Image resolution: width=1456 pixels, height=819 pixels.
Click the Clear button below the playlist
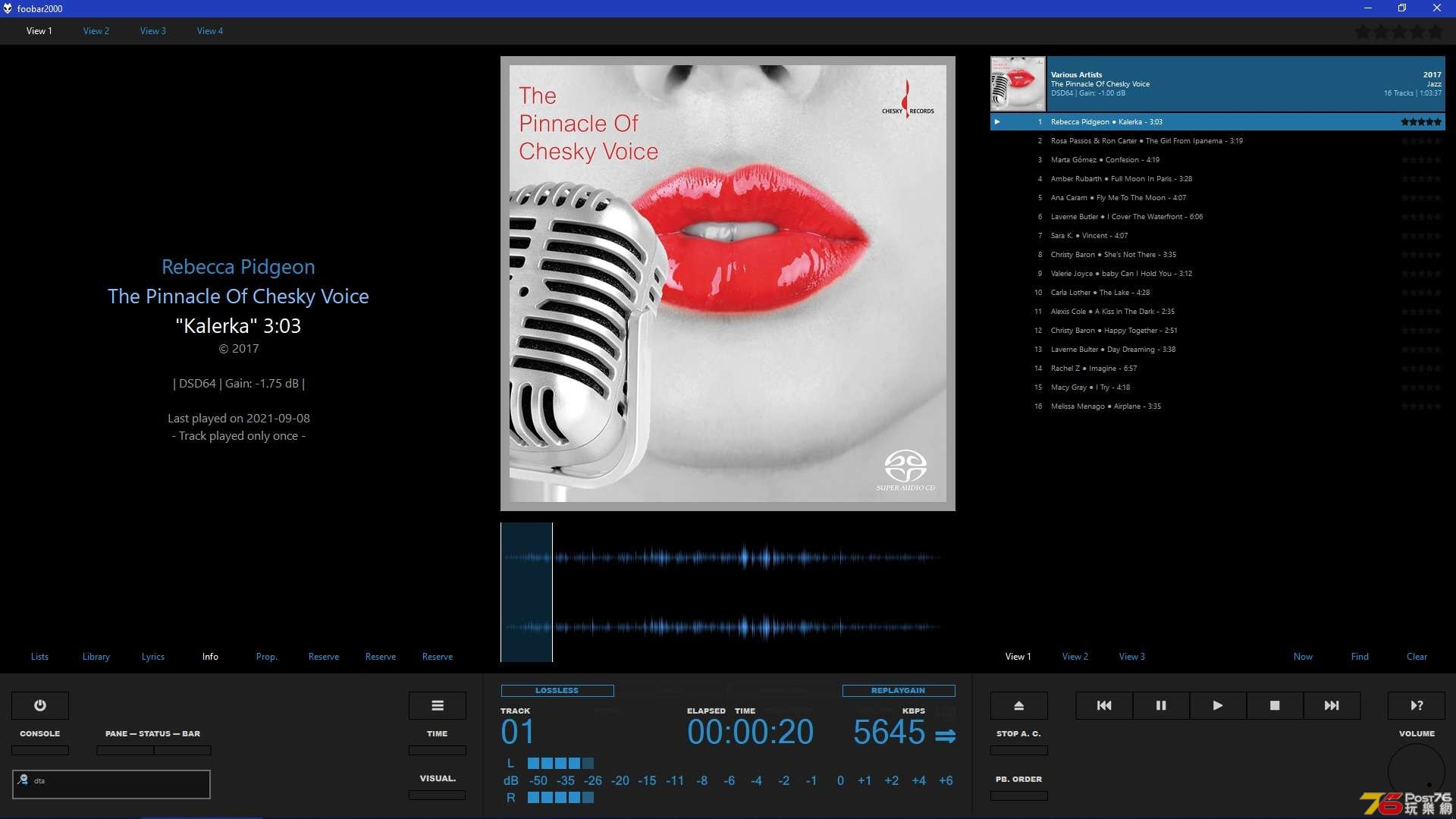point(1417,657)
